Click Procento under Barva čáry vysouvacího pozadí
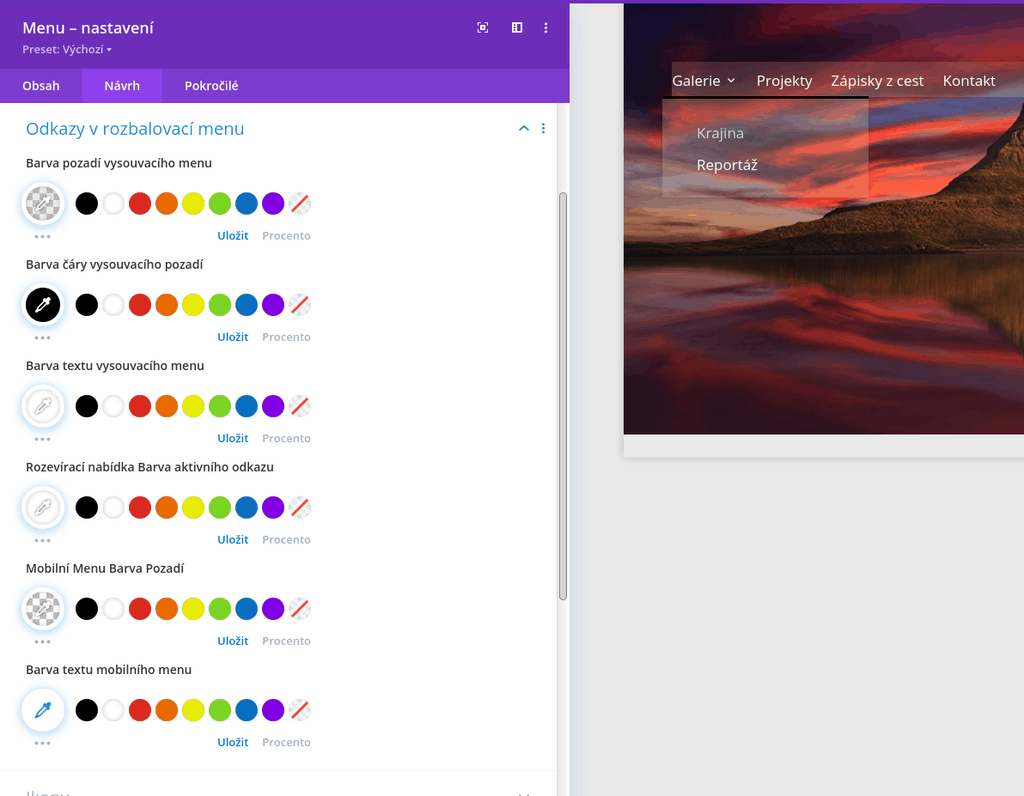The width and height of the screenshot is (1024, 796). tap(286, 337)
